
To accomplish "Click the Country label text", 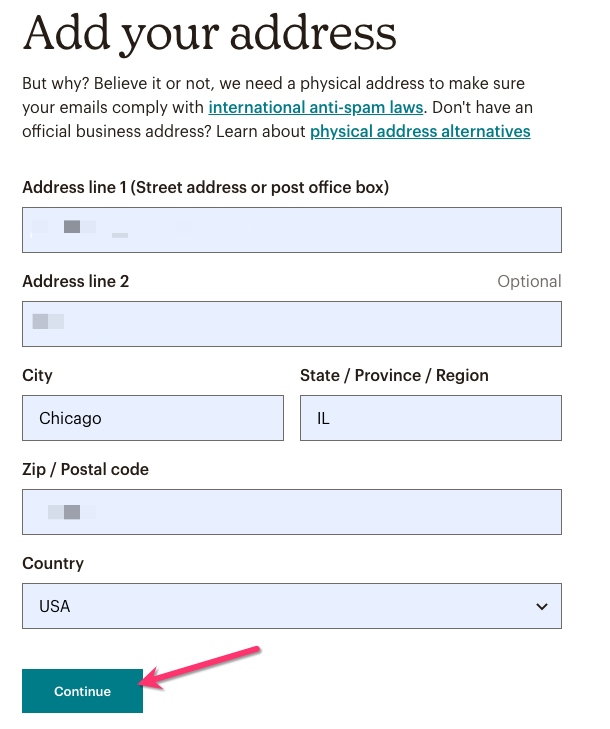I will coord(53,563).
